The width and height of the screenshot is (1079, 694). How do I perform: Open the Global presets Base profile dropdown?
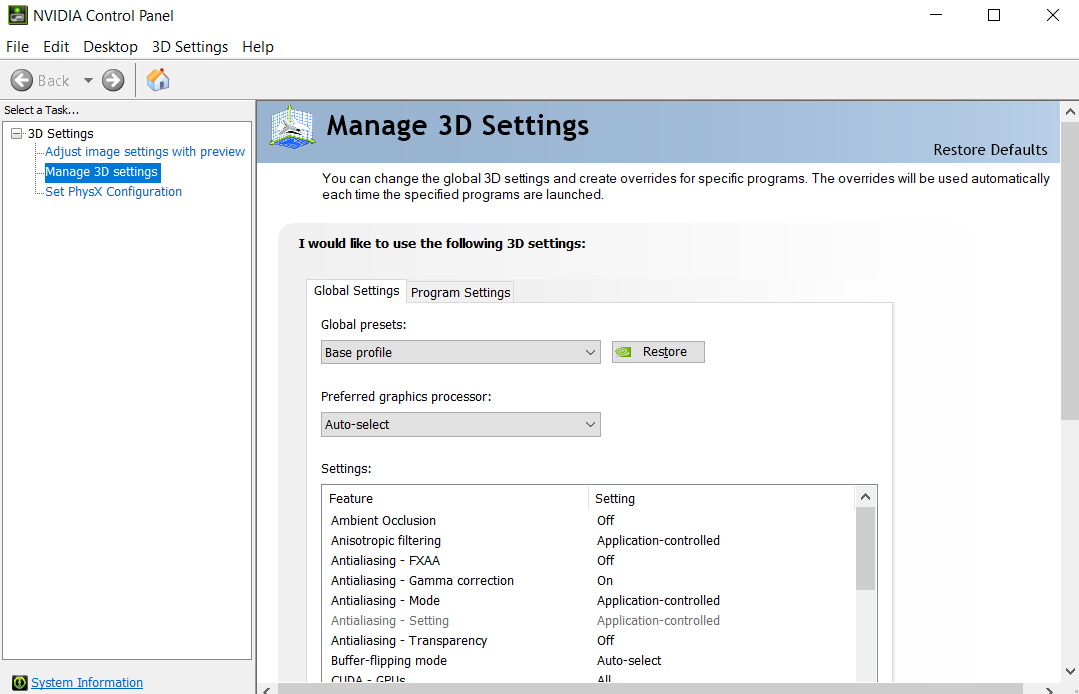[x=460, y=352]
